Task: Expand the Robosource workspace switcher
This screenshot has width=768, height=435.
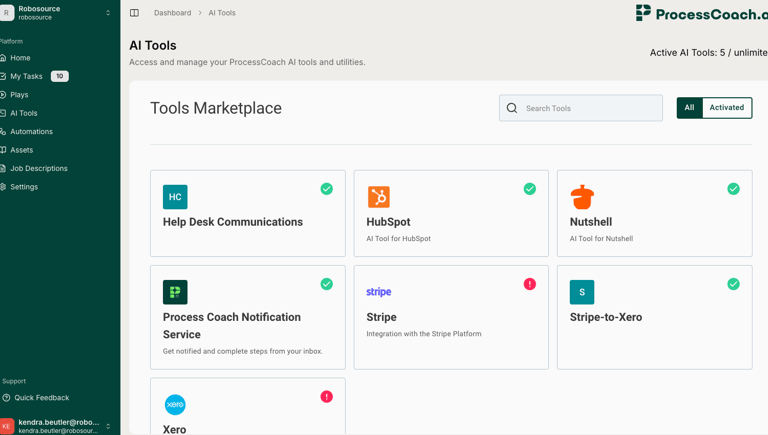Action: tap(108, 13)
